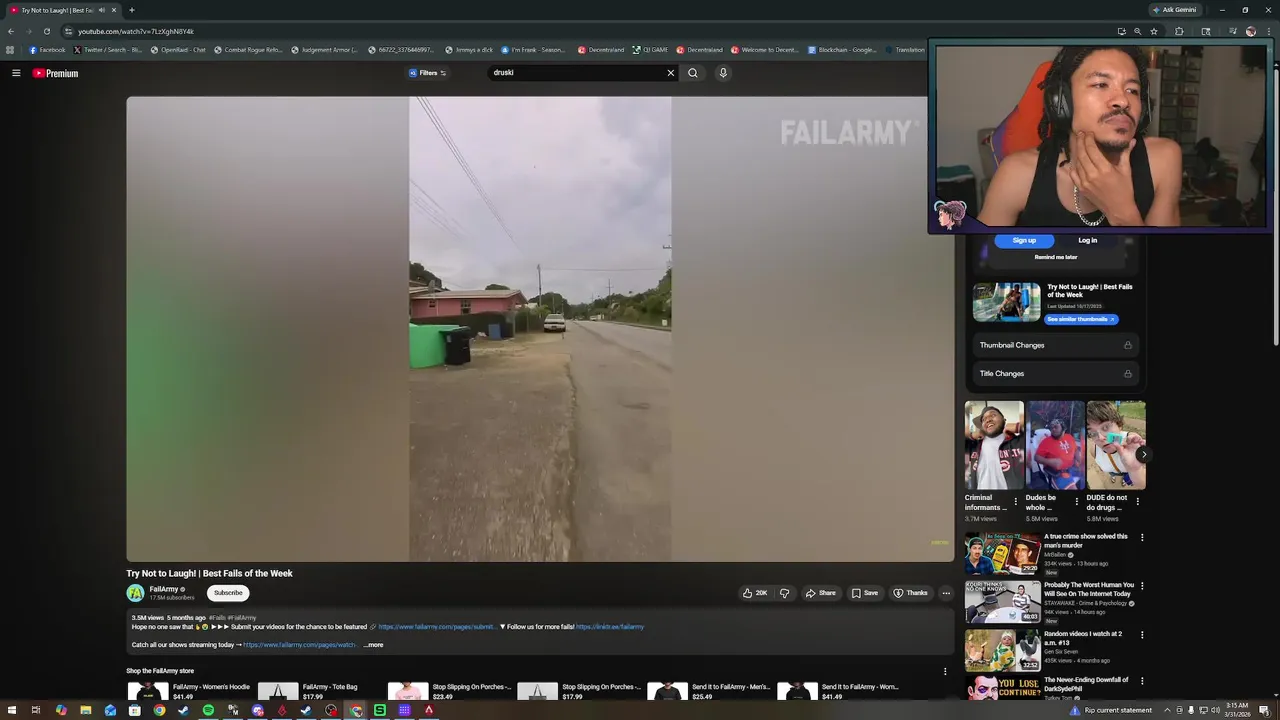This screenshot has height=720, width=1280.
Task: Share the video
Action: pyautogui.click(x=820, y=593)
